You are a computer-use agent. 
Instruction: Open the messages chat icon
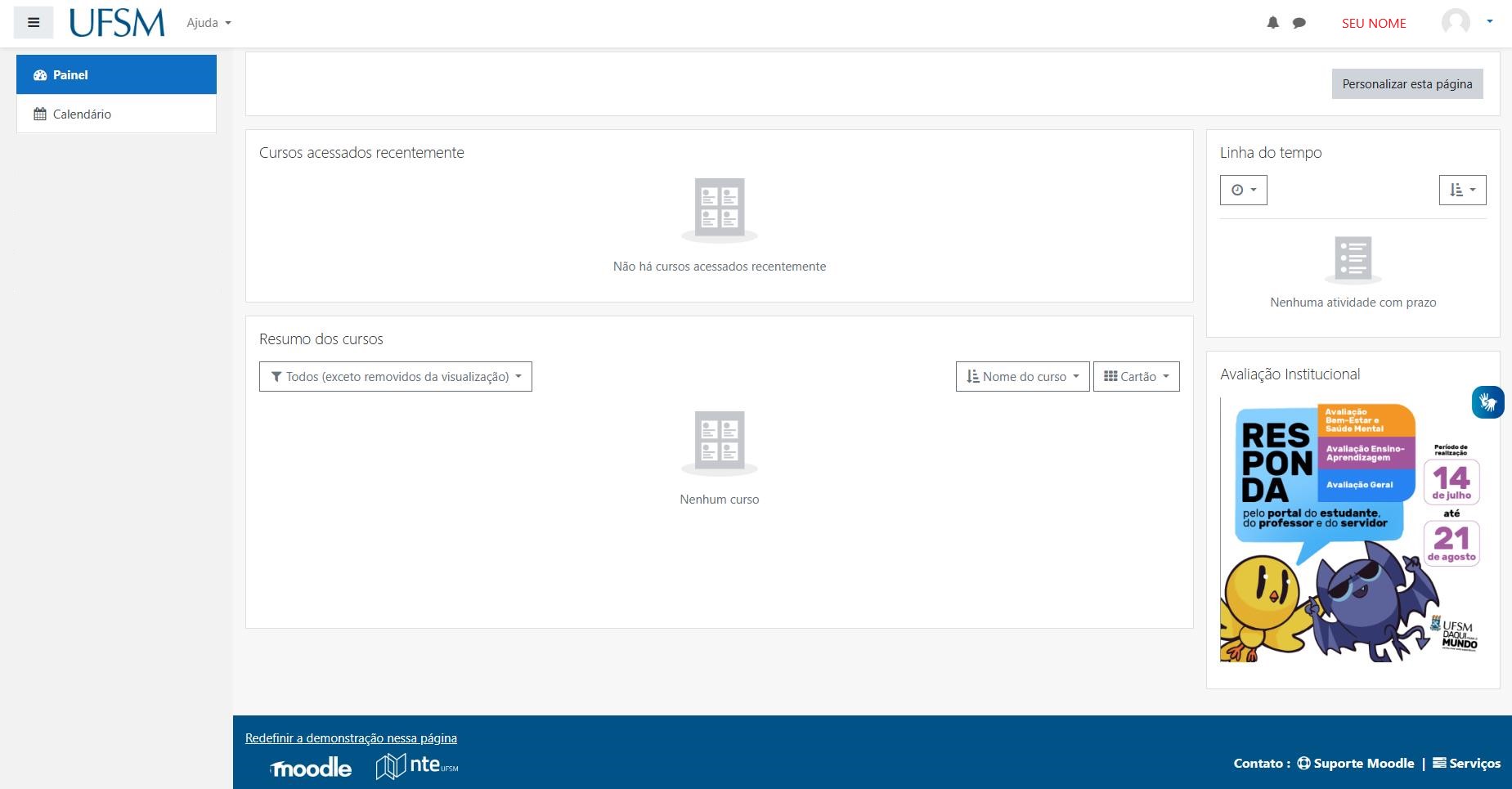coord(1299,23)
